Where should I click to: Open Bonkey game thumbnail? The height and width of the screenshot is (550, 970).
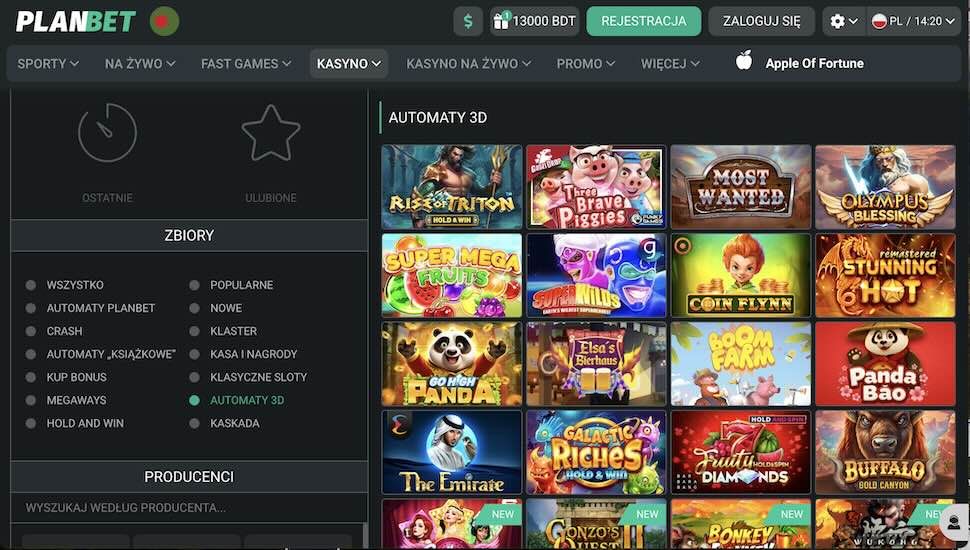click(741, 524)
